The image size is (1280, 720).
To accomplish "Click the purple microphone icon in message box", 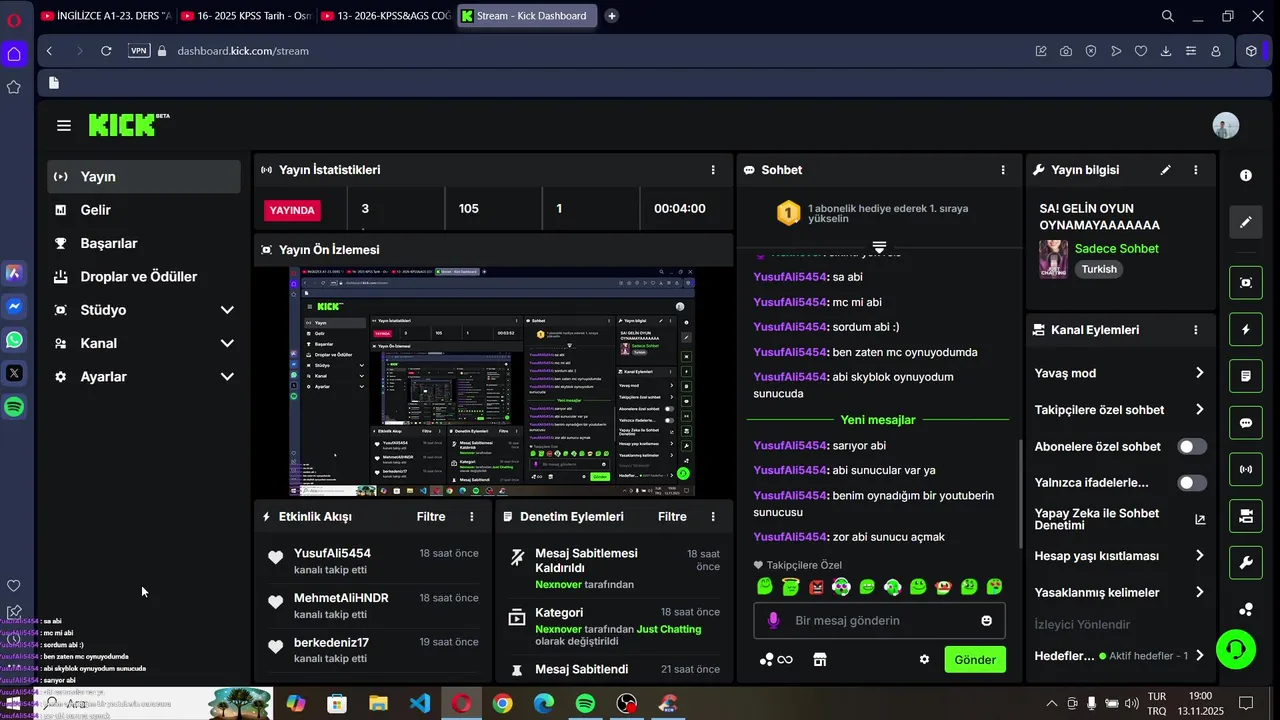I will tap(773, 621).
